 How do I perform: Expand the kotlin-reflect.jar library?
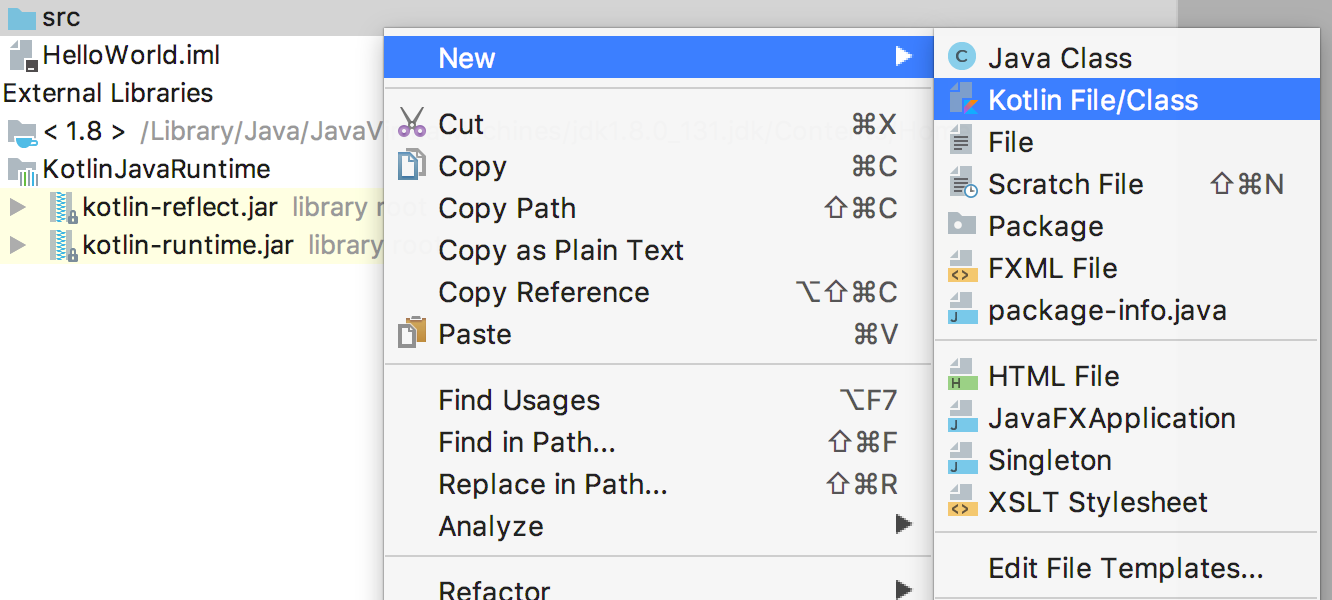(x=18, y=206)
